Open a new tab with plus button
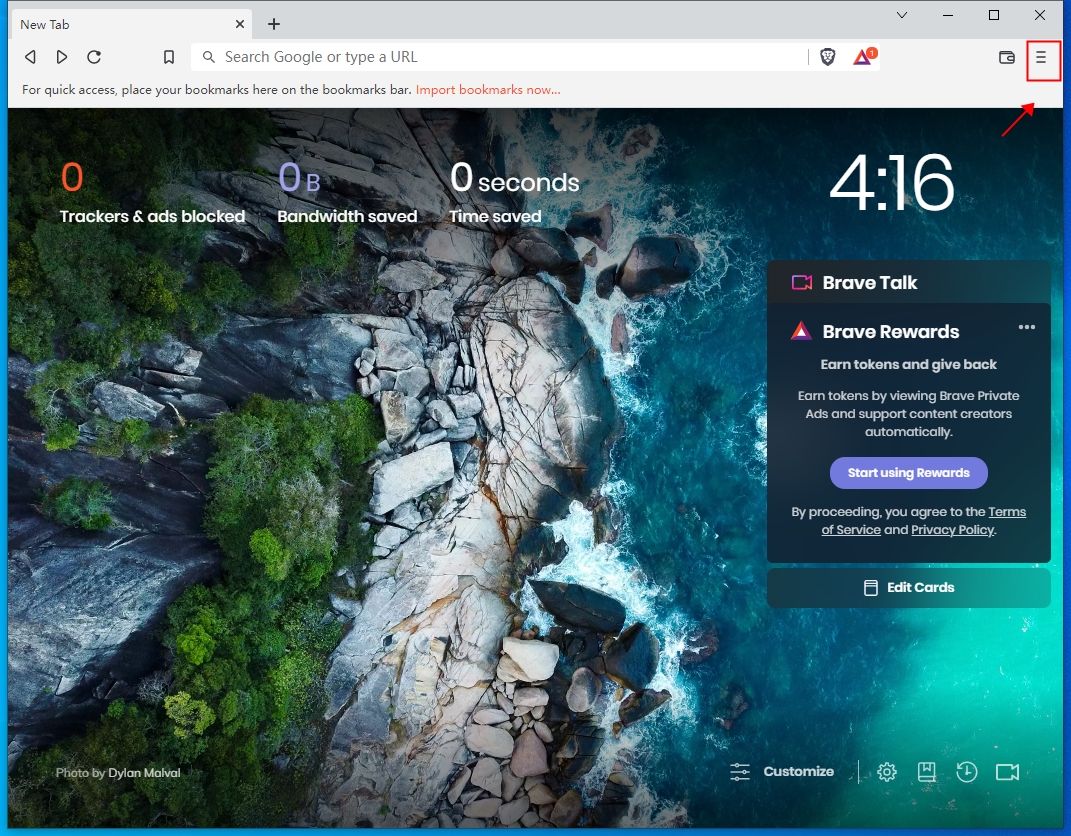 tap(274, 24)
